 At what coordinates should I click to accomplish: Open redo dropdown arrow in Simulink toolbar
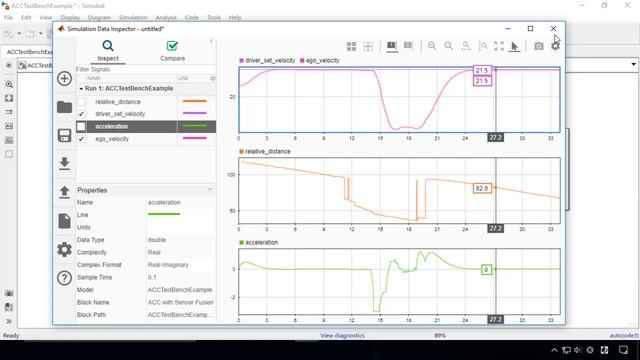40,33
